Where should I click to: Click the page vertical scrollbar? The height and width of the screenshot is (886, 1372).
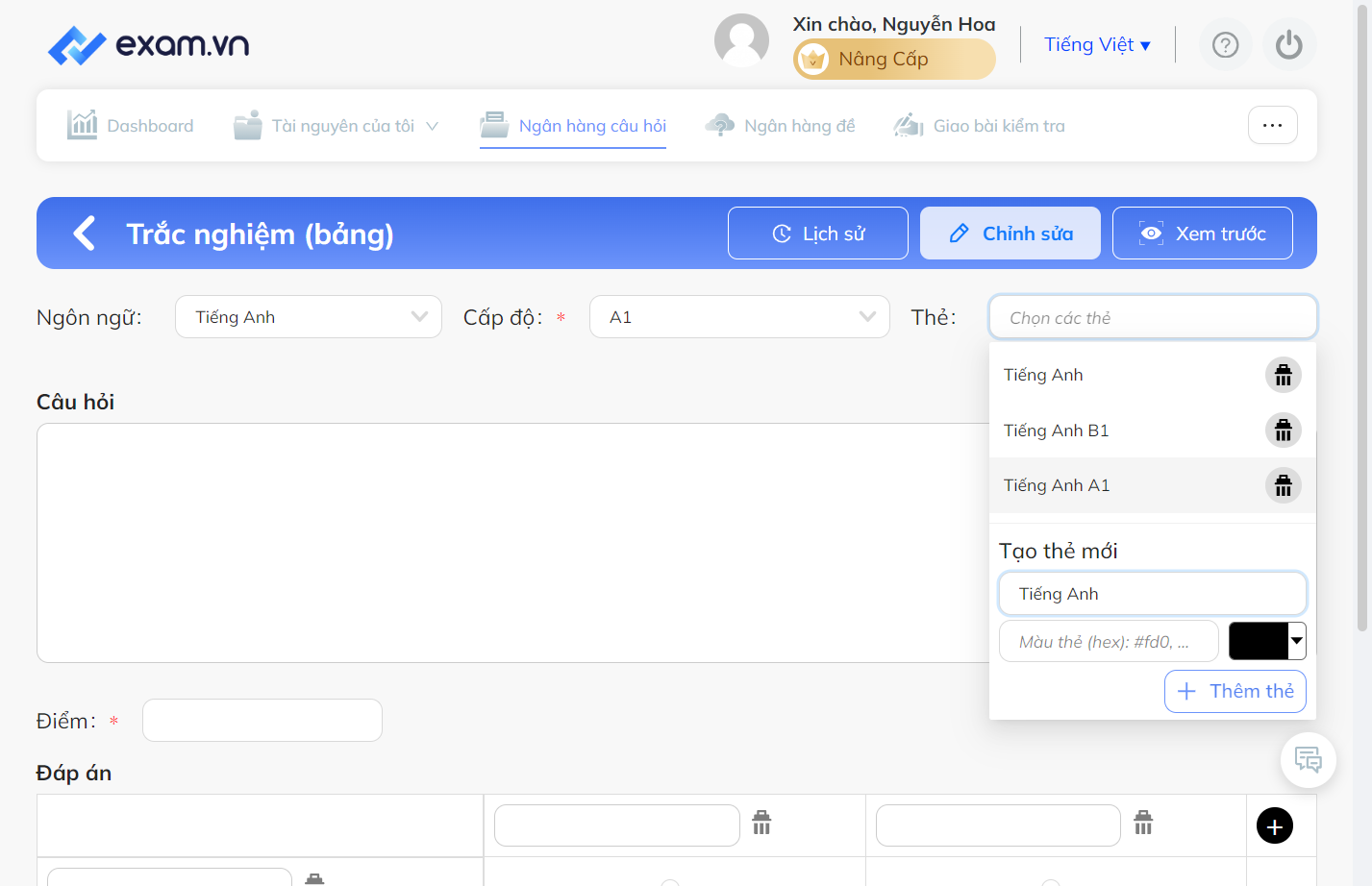pyautogui.click(x=1361, y=317)
